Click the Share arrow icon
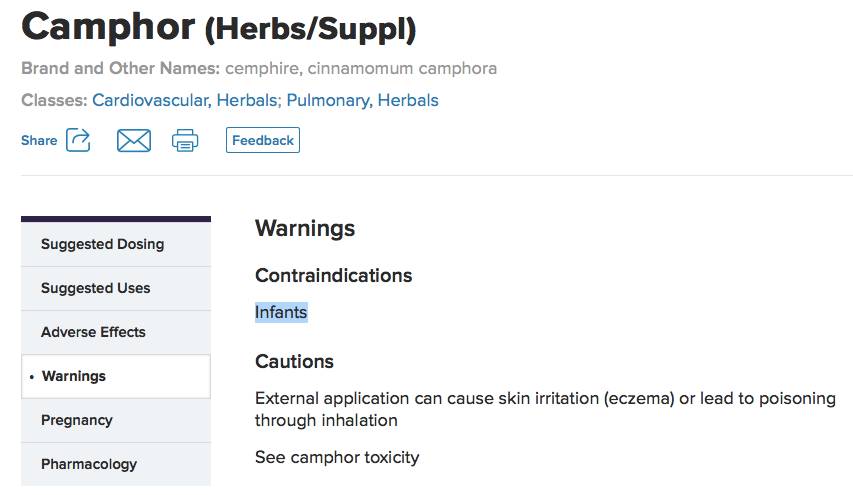The height and width of the screenshot is (495, 853). point(78,140)
